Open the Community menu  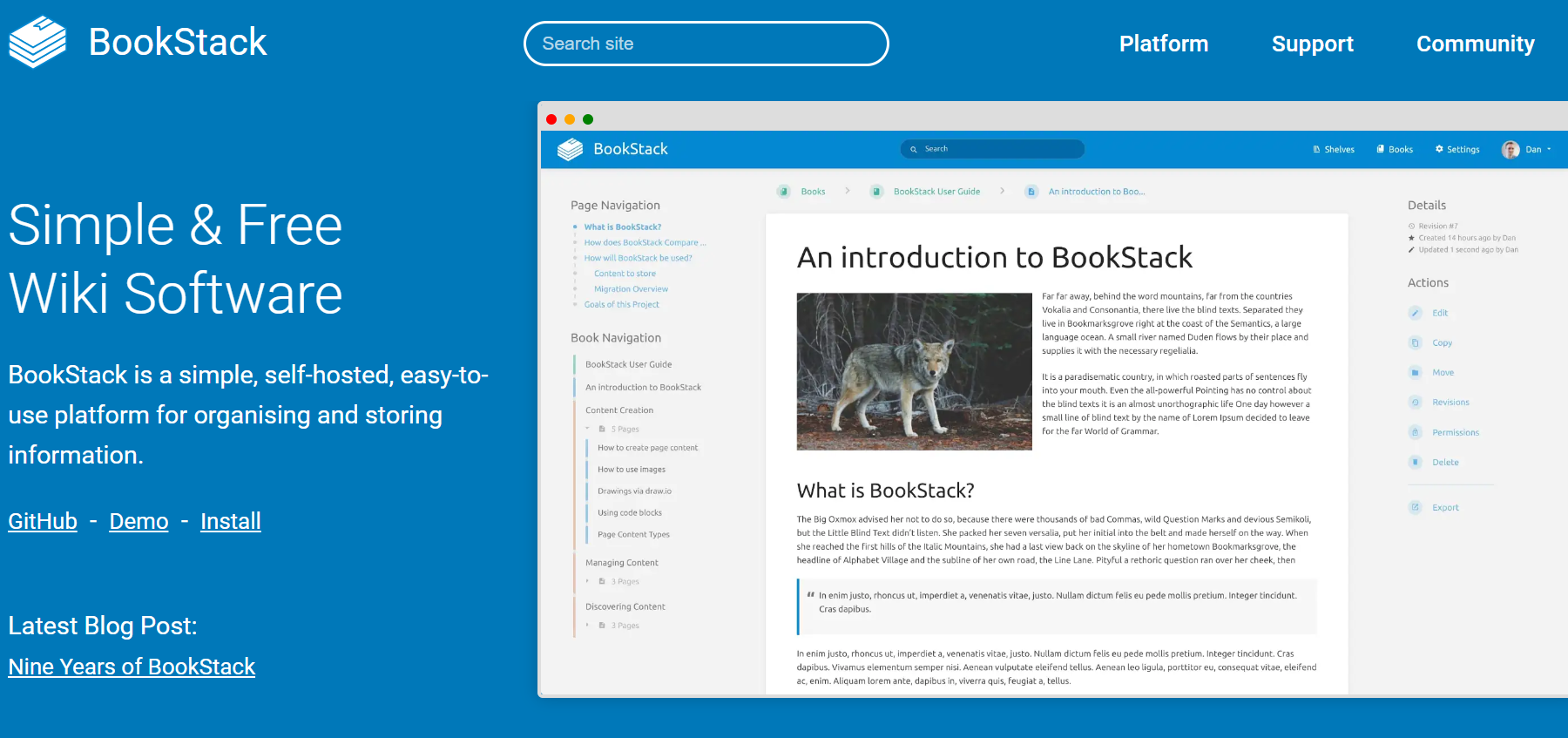[x=1476, y=44]
